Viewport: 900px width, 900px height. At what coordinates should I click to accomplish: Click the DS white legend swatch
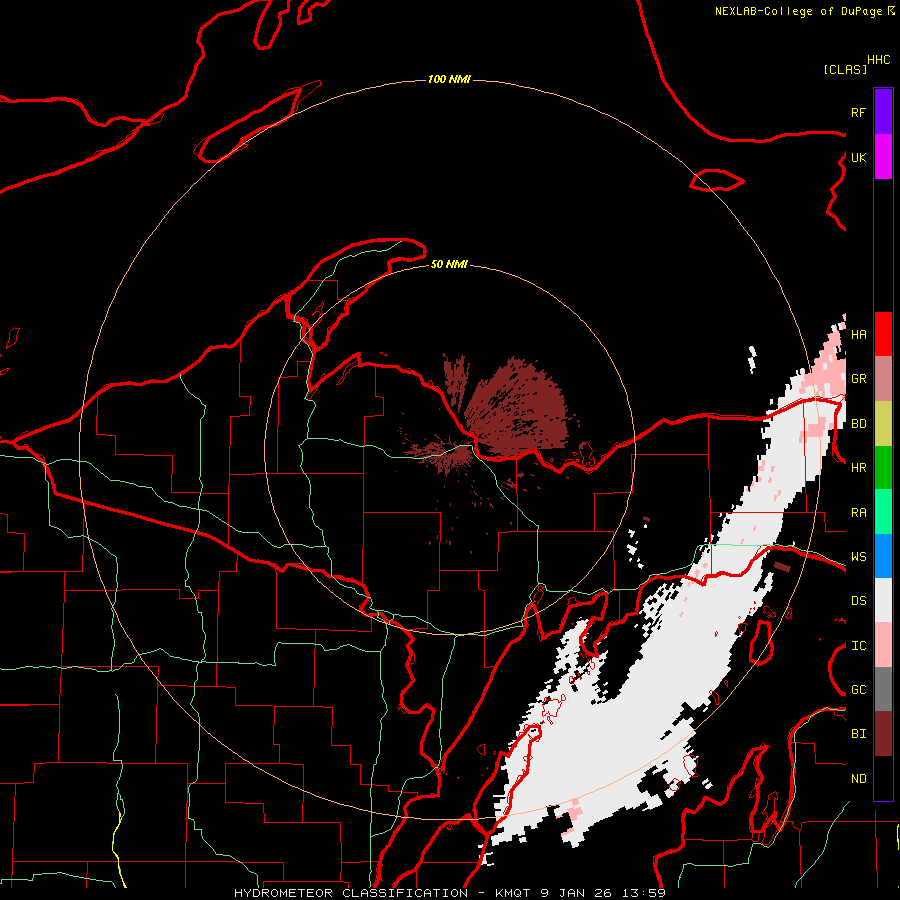[x=883, y=600]
